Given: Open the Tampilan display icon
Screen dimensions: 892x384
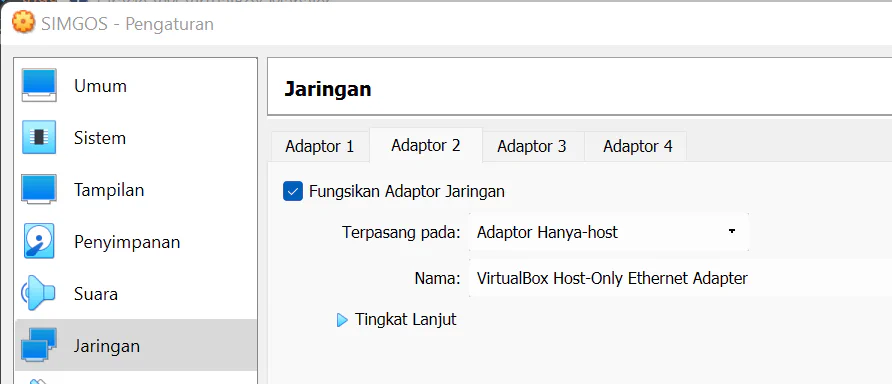Looking at the screenshot, I should (x=39, y=189).
